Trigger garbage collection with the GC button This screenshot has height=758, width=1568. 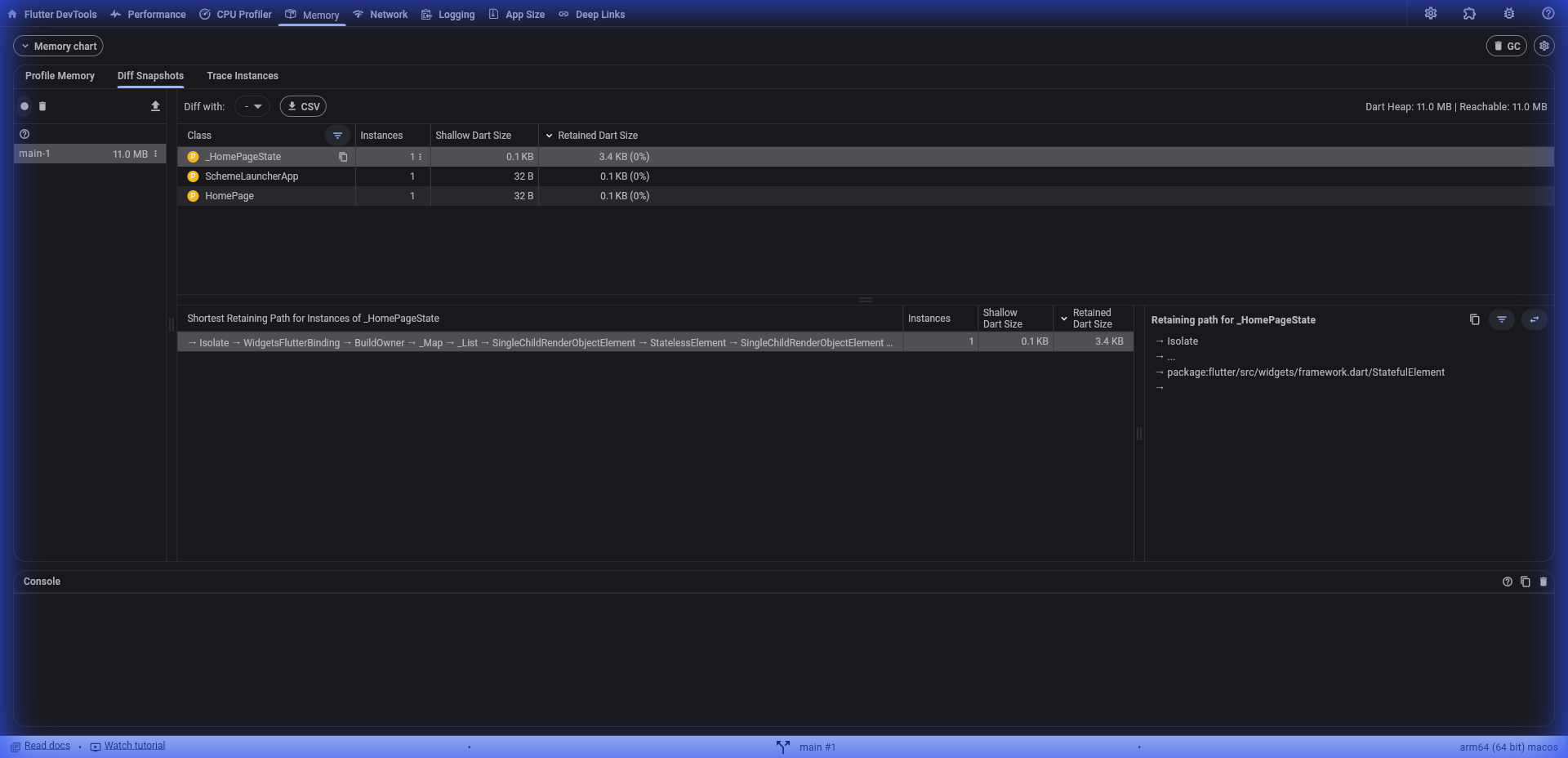coord(1506,47)
